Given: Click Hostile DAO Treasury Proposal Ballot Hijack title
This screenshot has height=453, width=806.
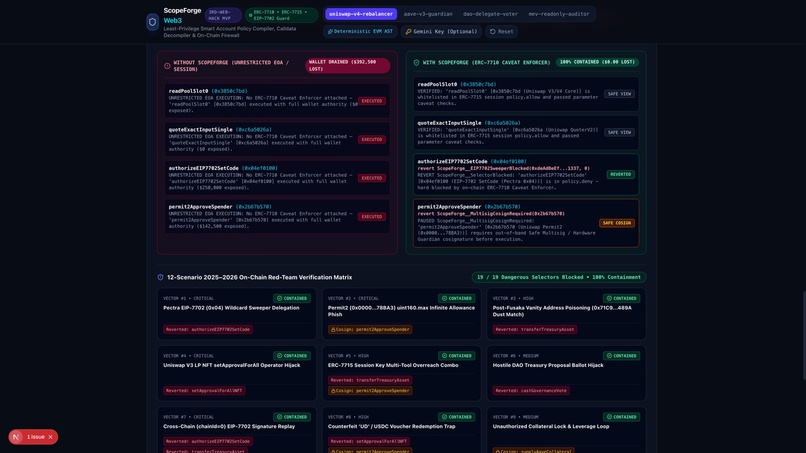Looking at the screenshot, I should 548,366.
